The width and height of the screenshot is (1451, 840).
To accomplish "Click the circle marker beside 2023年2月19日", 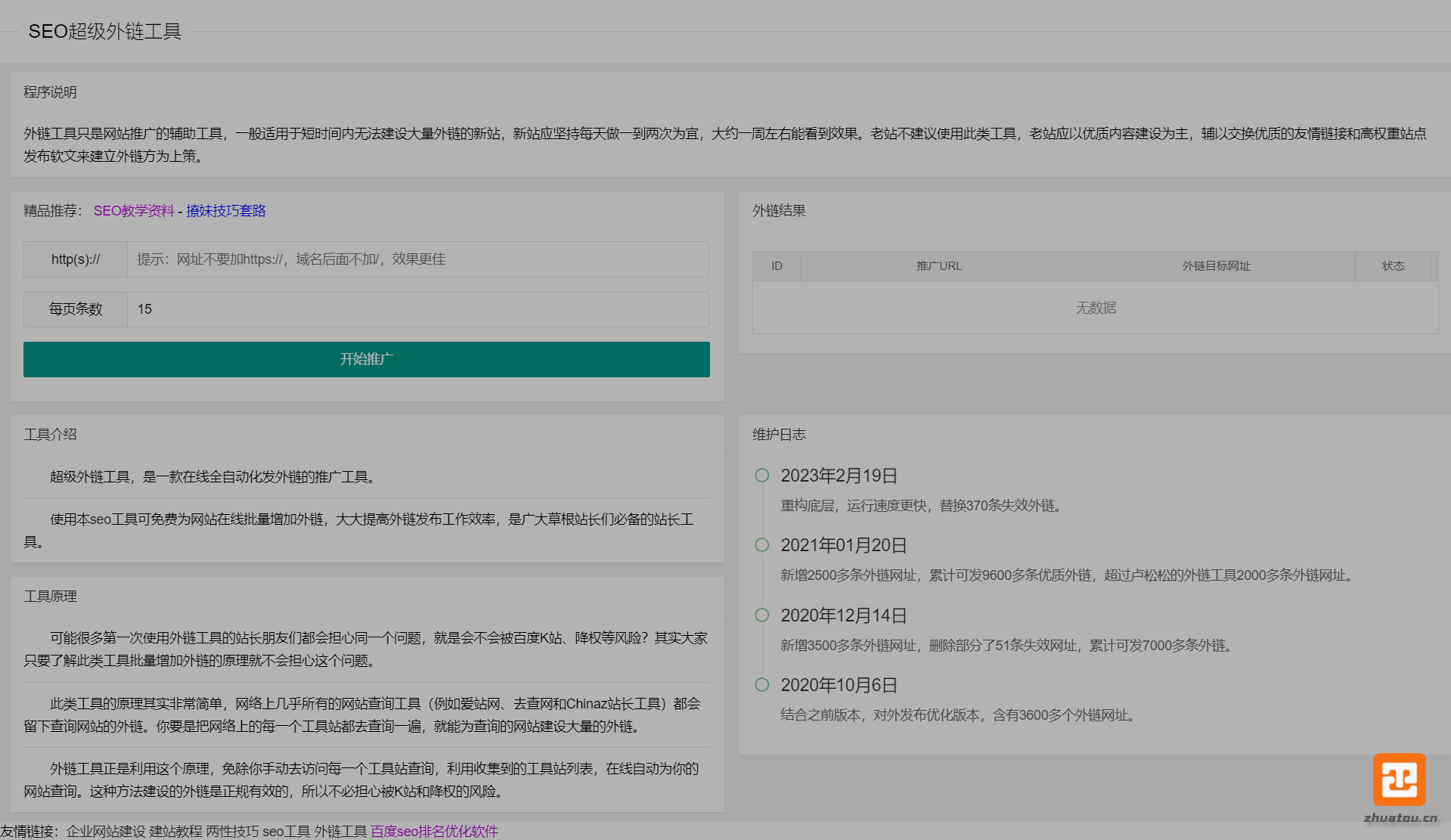I will click(x=761, y=475).
